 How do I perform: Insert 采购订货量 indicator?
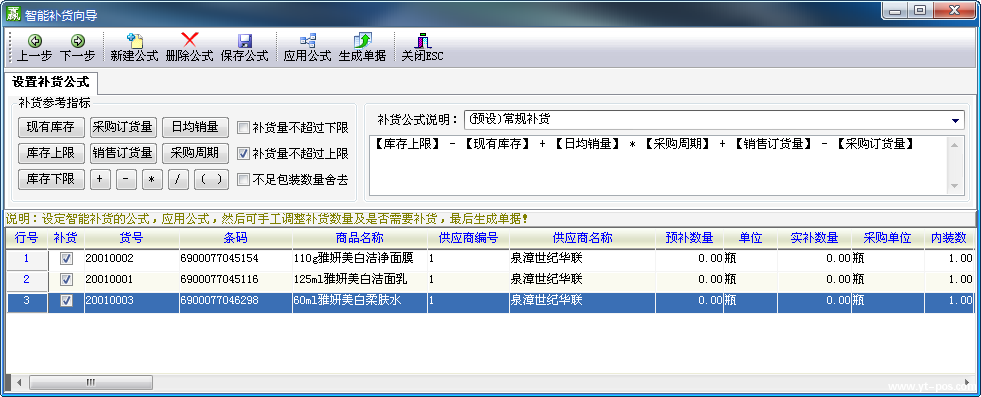[x=123, y=127]
